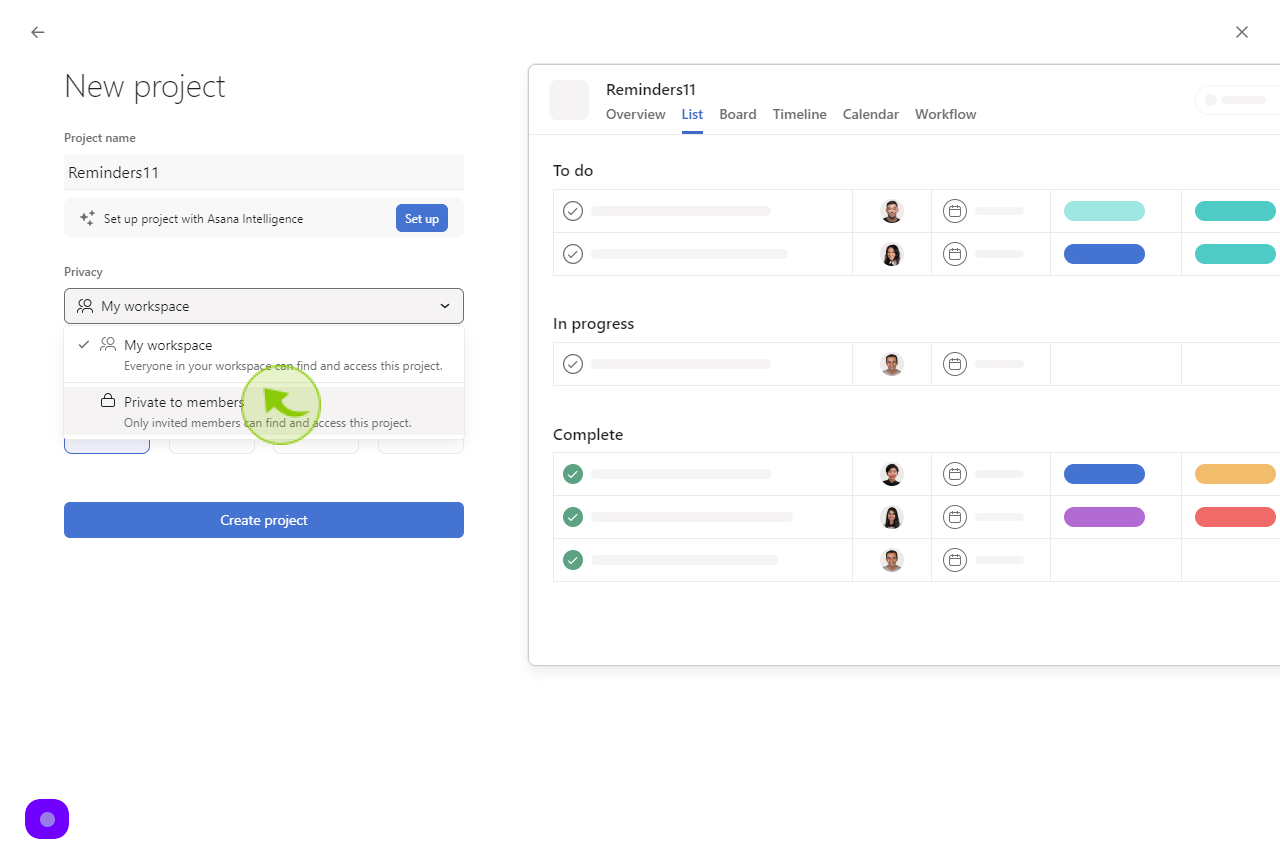
Task: Open the calendar icon in the In progress row
Action: (x=955, y=364)
